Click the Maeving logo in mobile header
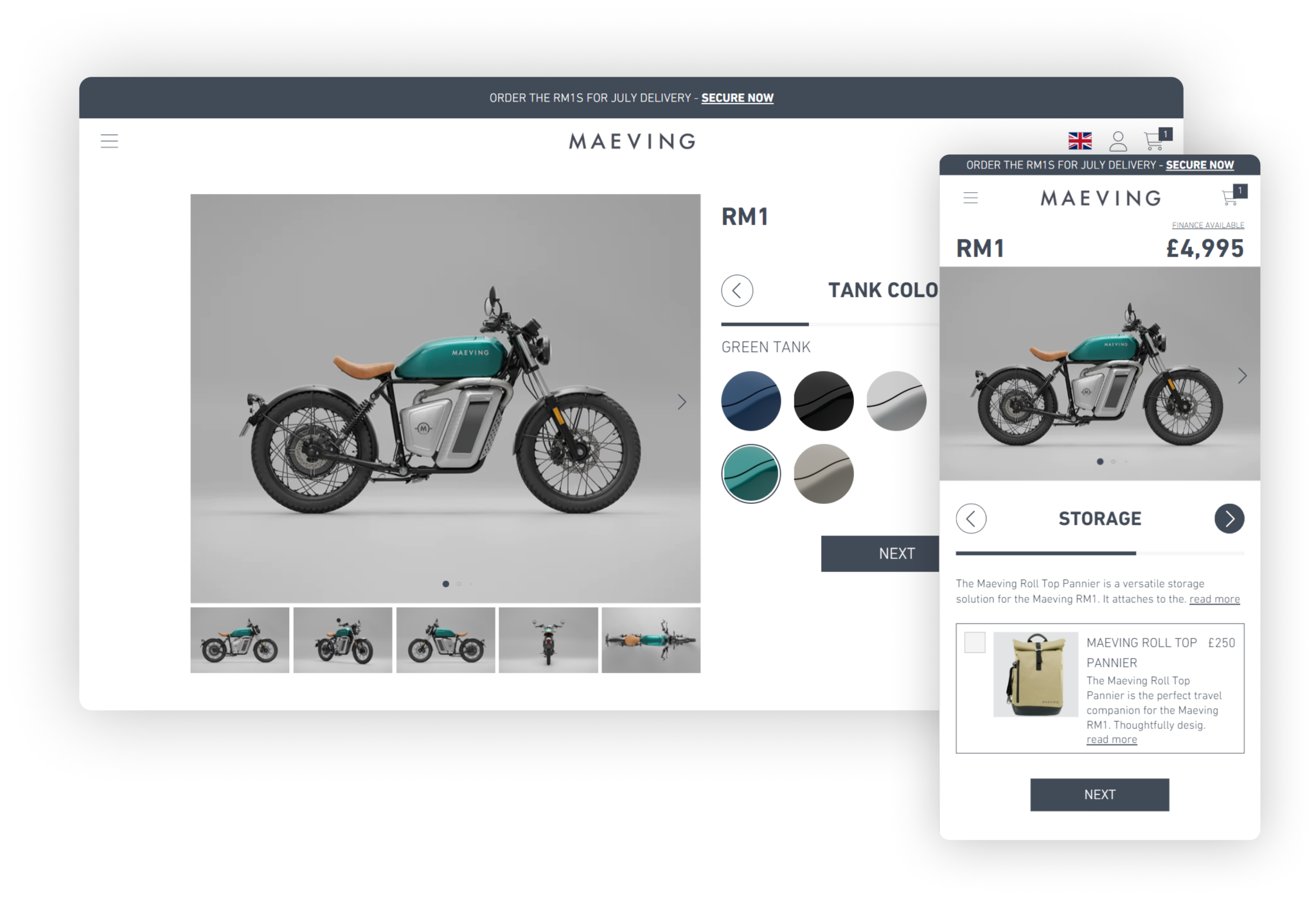This screenshot has width=1316, height=898. click(1101, 198)
